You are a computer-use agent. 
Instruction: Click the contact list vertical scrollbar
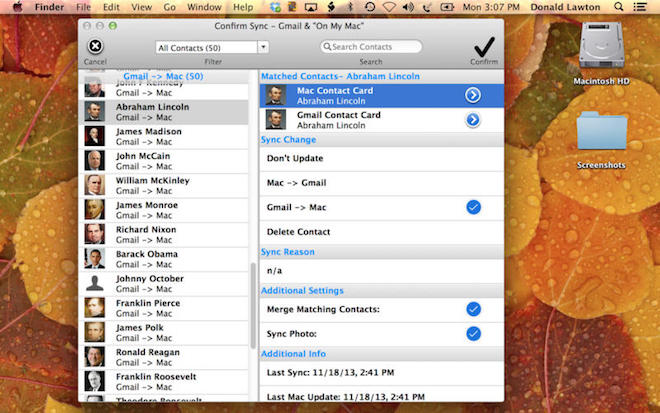pos(253,306)
